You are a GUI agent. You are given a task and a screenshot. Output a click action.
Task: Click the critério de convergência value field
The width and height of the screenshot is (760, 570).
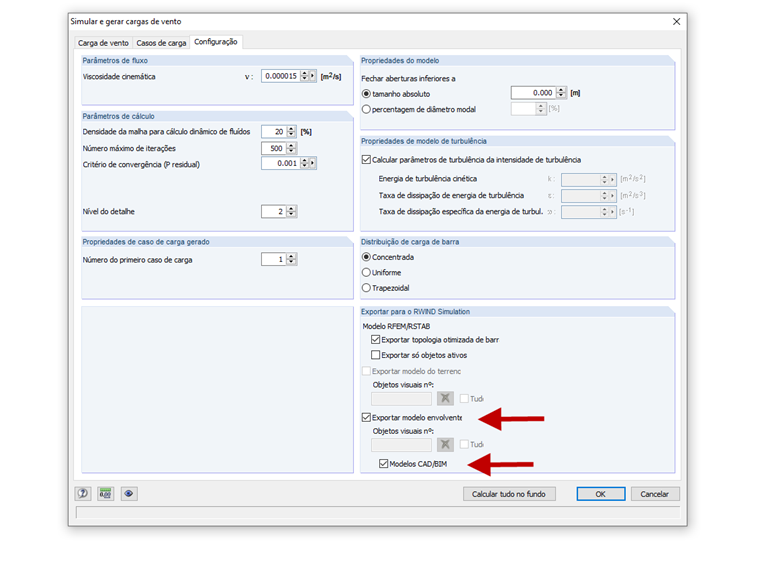point(281,163)
